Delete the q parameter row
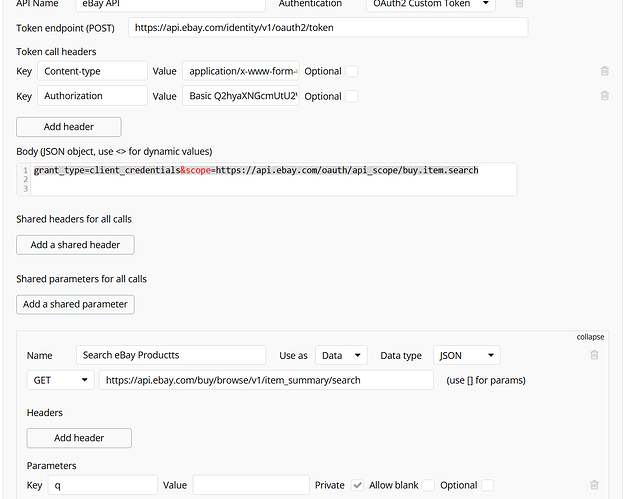 594,485
